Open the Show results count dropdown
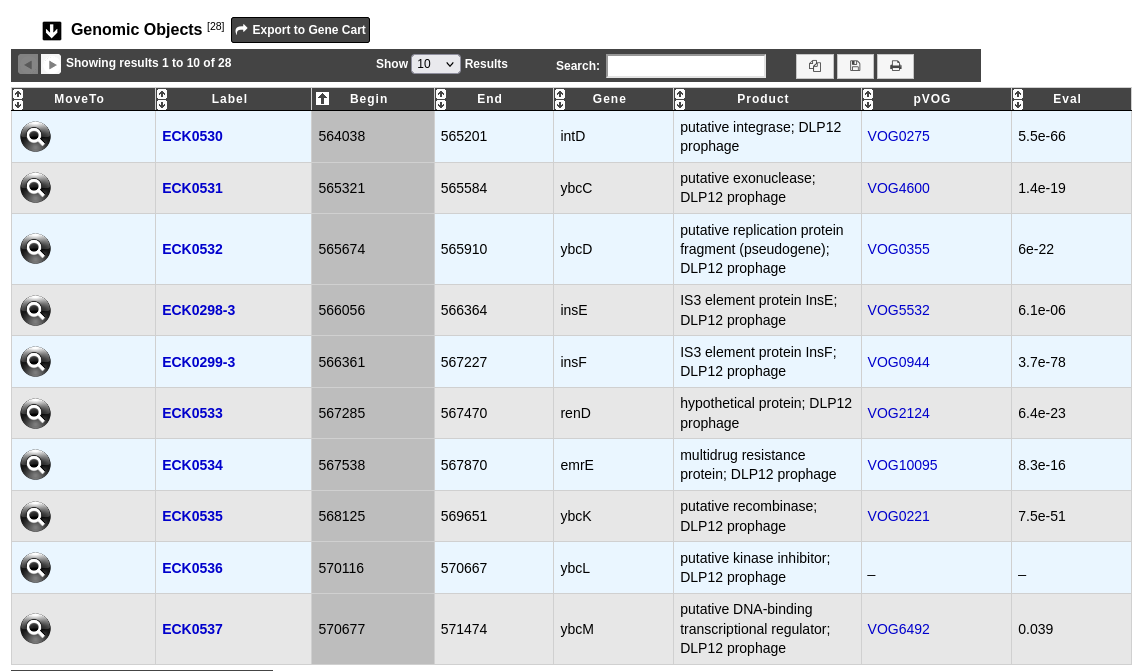The image size is (1143, 671). pos(435,64)
